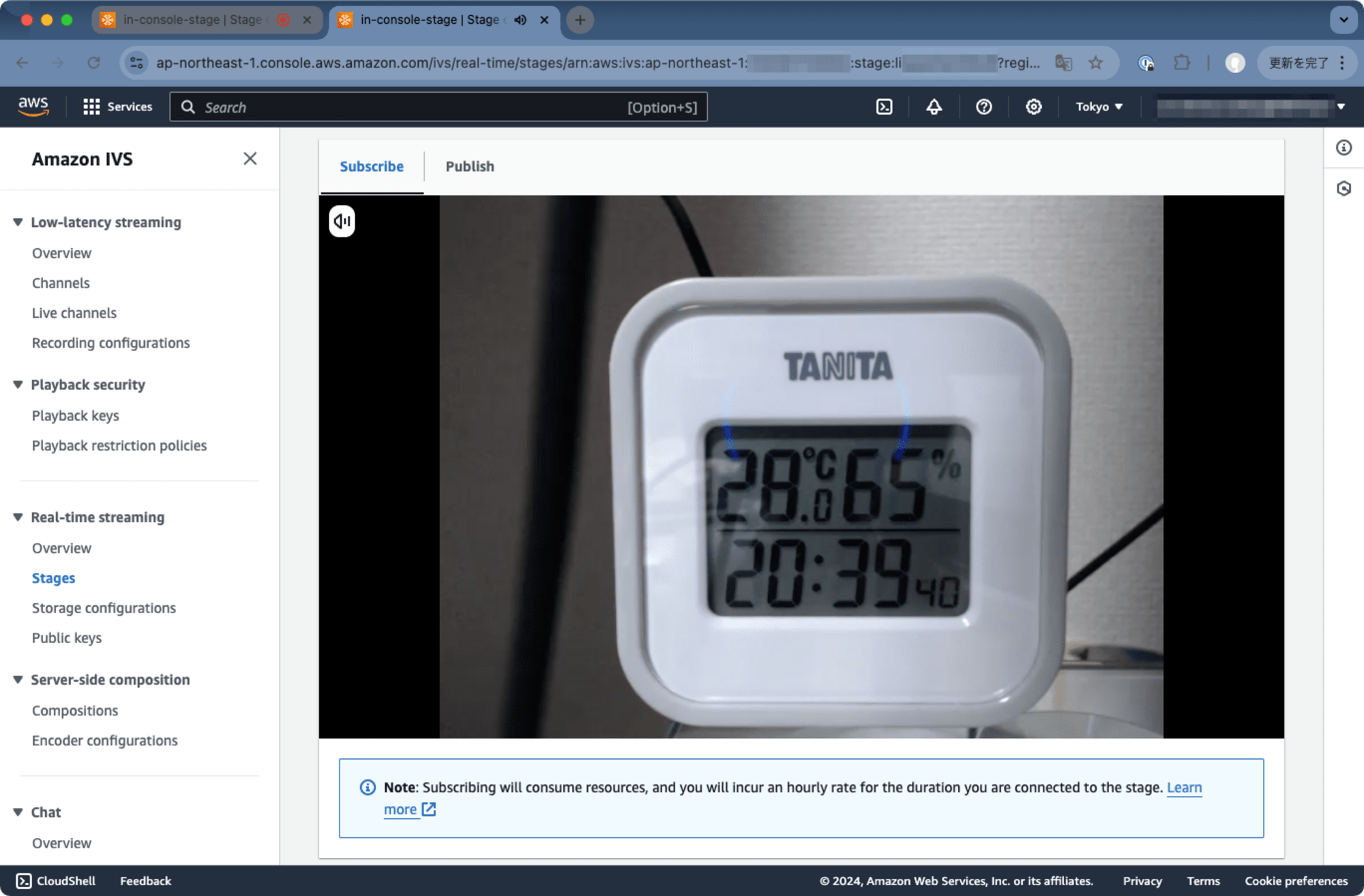Screen dimensions: 1364x896
Task: Click the browser back arrow
Action: (23, 63)
